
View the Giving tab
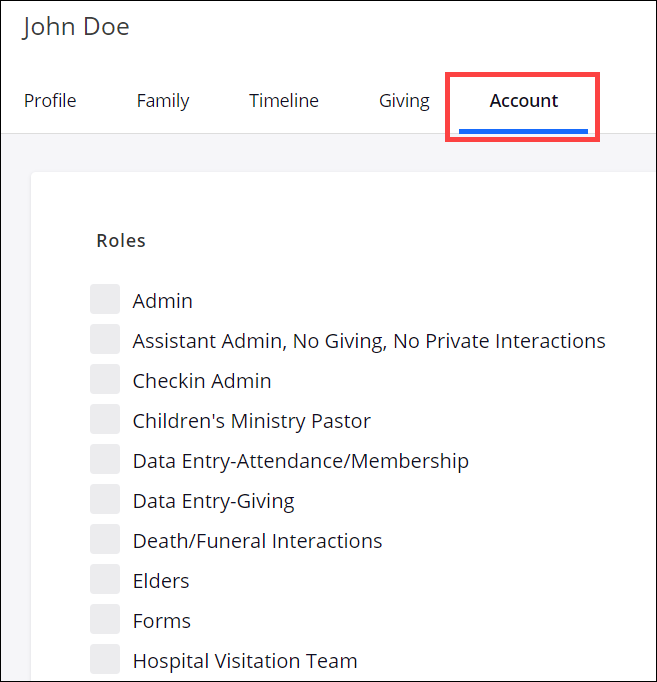coord(404,101)
